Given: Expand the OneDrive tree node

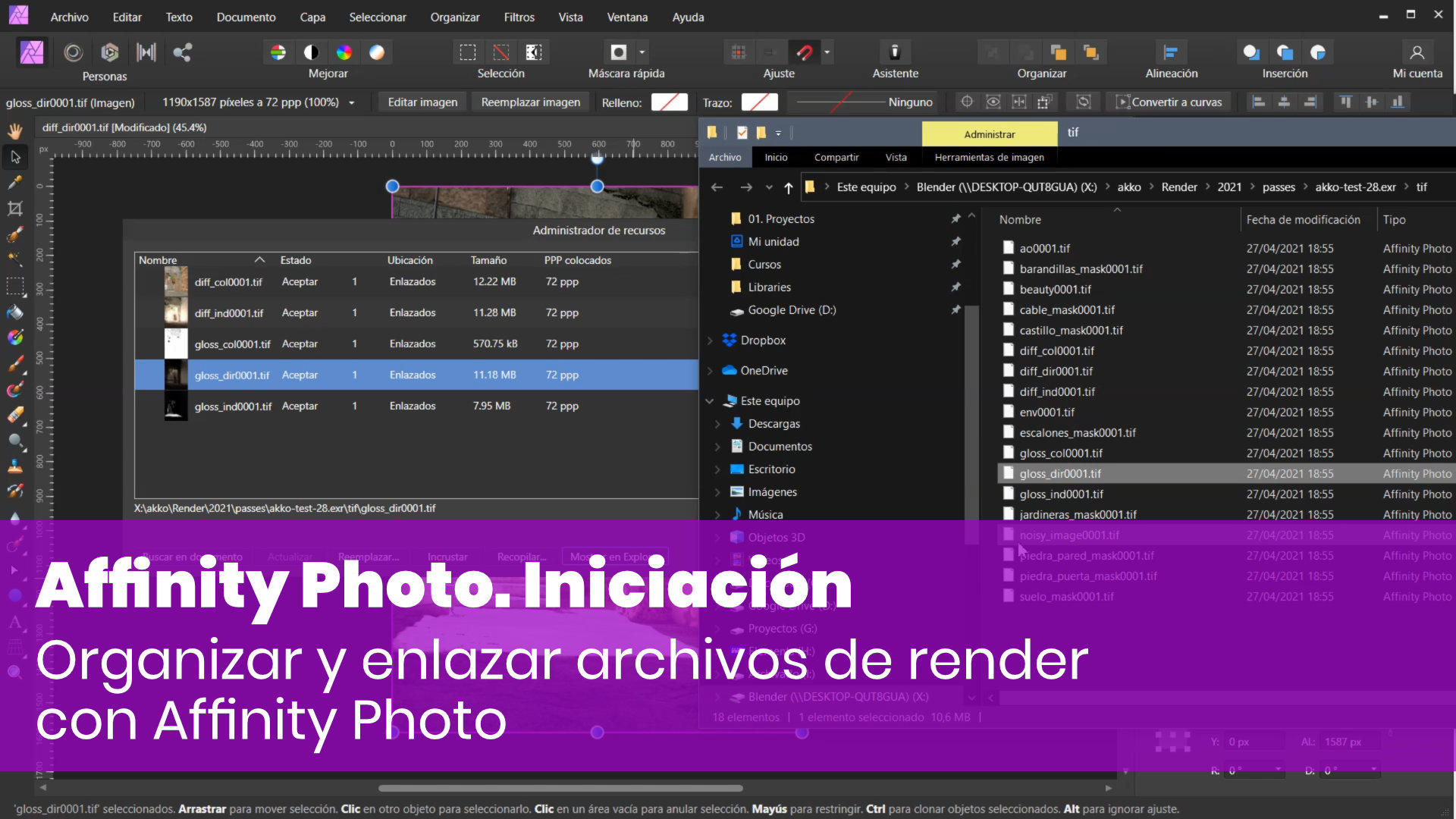Looking at the screenshot, I should click(710, 371).
